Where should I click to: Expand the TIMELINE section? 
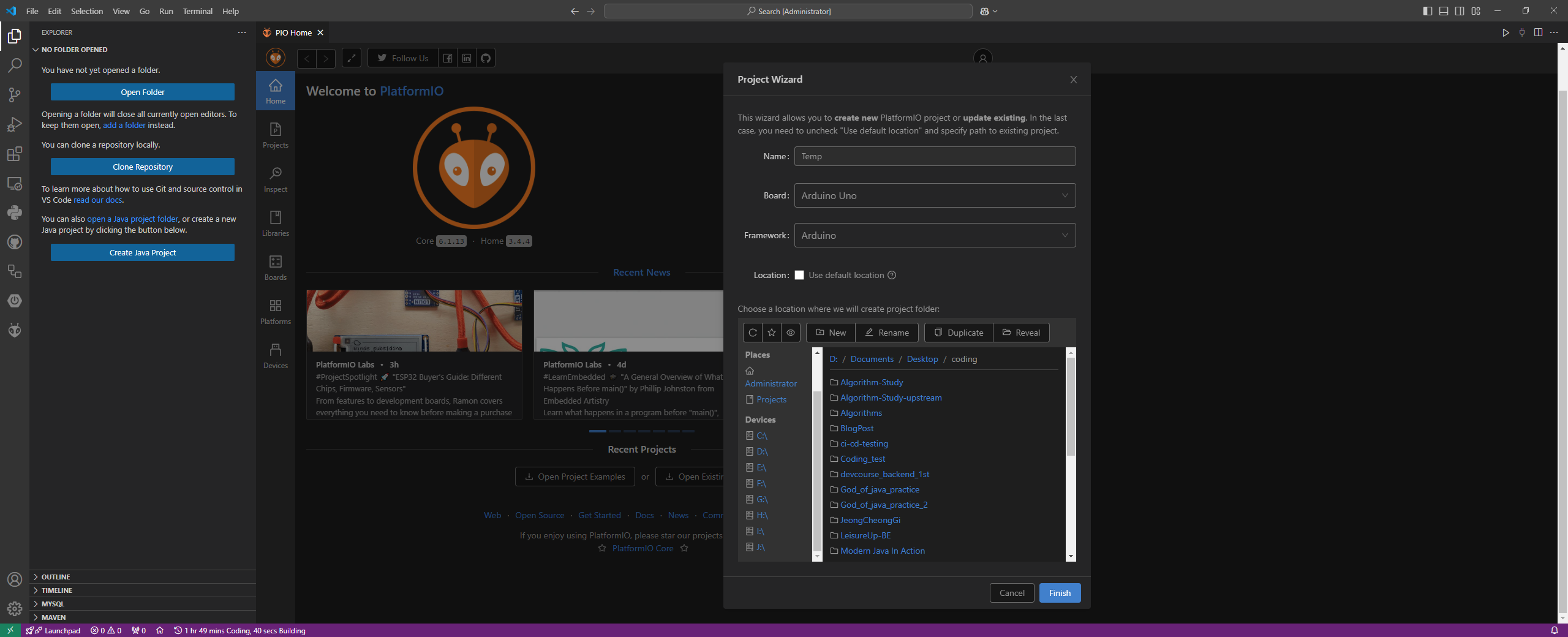[x=143, y=590]
